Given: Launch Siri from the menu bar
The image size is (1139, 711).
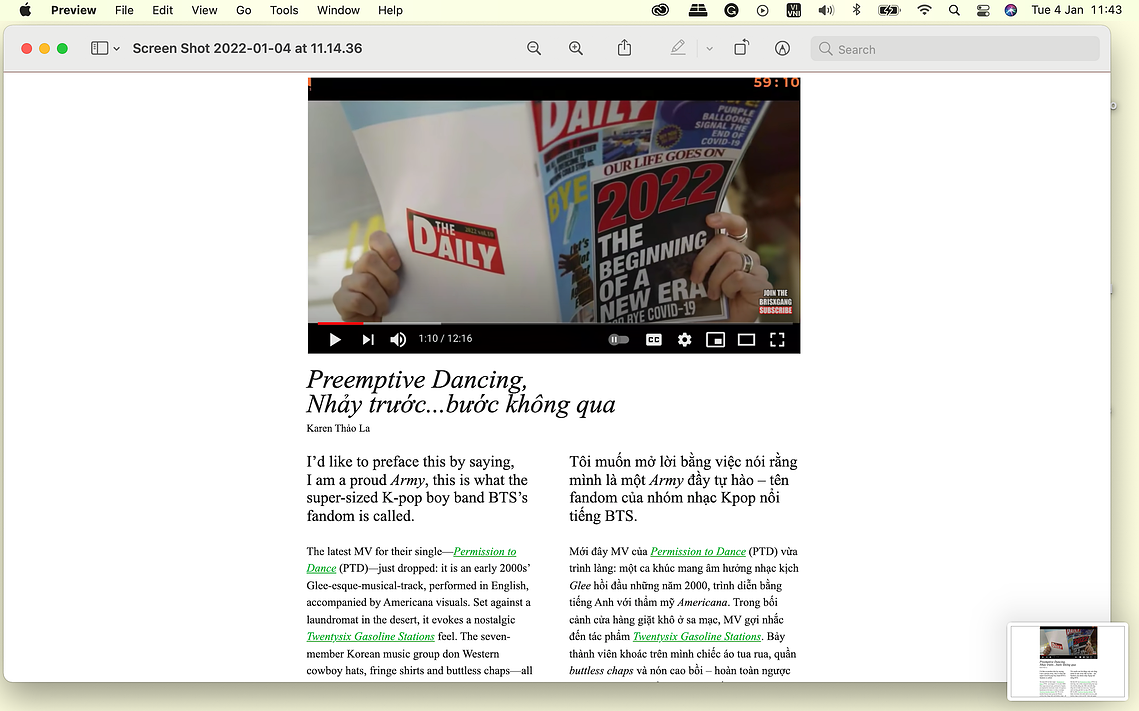Looking at the screenshot, I should [1010, 10].
